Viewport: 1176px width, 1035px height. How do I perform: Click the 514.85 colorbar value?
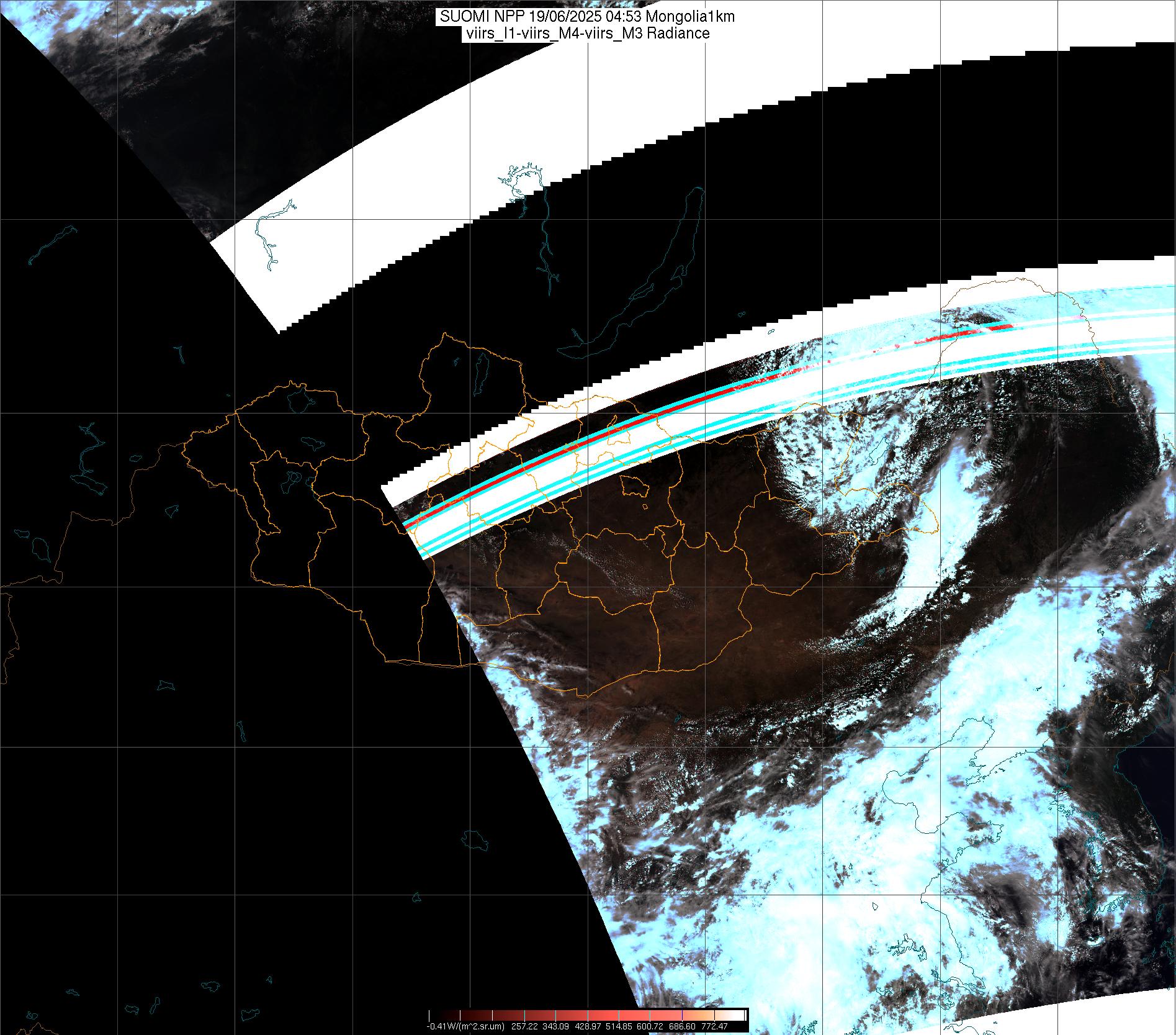(x=619, y=1026)
